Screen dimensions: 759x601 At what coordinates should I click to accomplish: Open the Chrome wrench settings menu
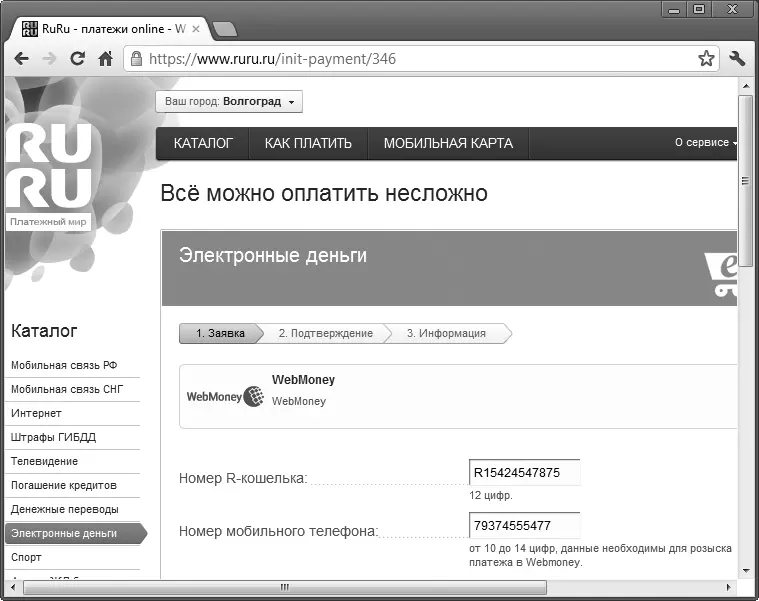coord(738,59)
